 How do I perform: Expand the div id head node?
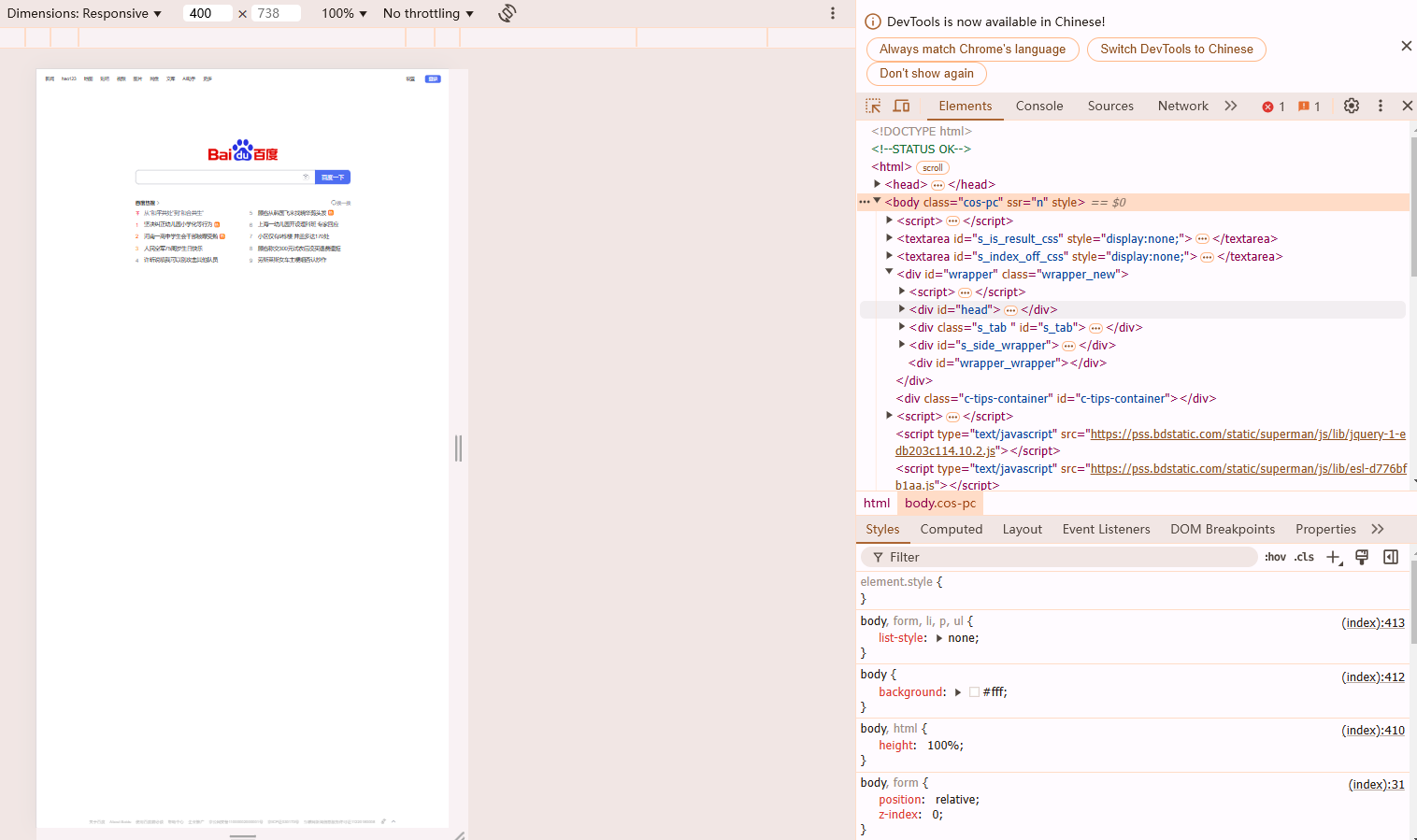click(x=902, y=308)
